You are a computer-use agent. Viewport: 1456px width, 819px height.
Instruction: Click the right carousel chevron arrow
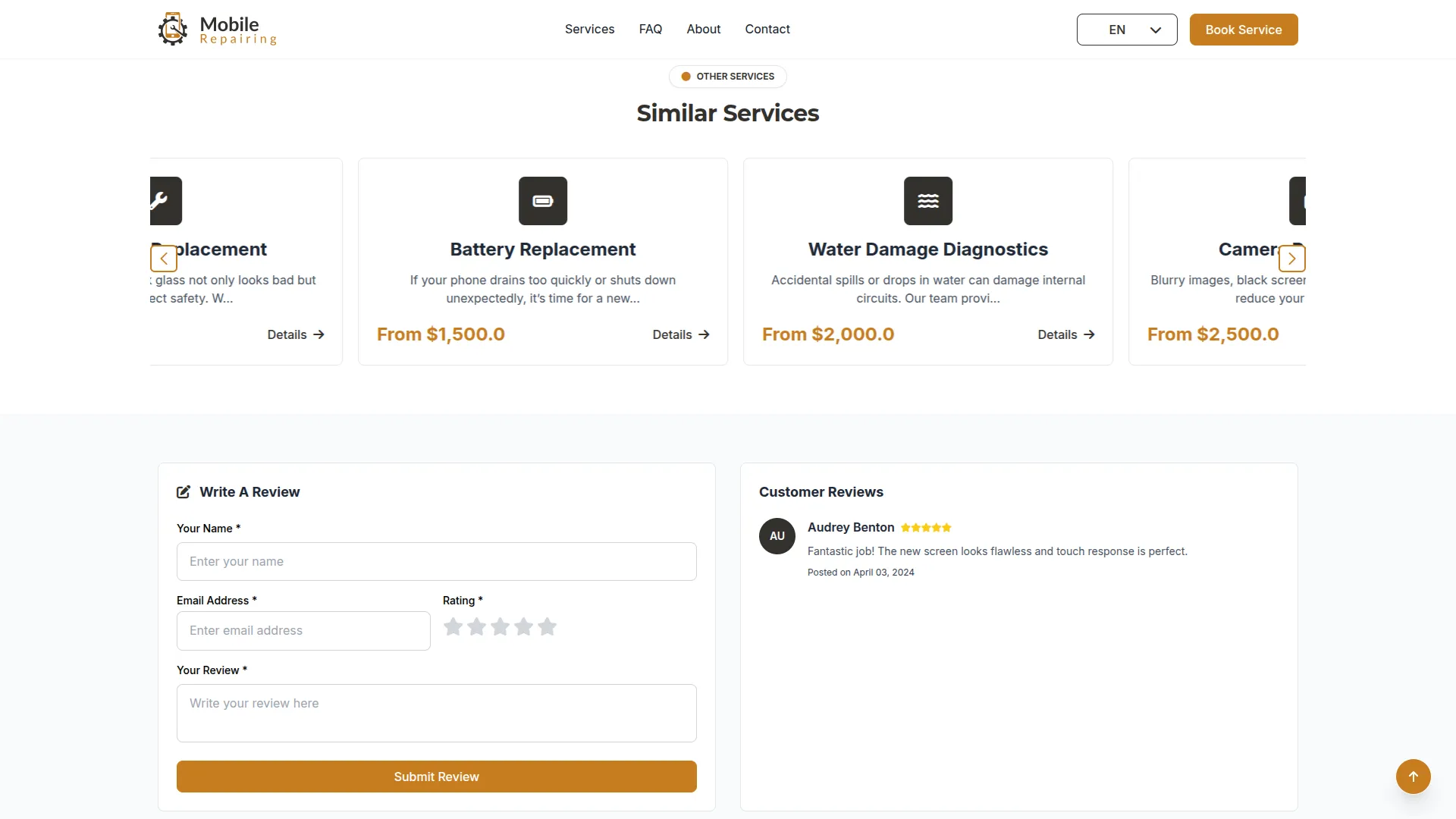pos(1292,259)
